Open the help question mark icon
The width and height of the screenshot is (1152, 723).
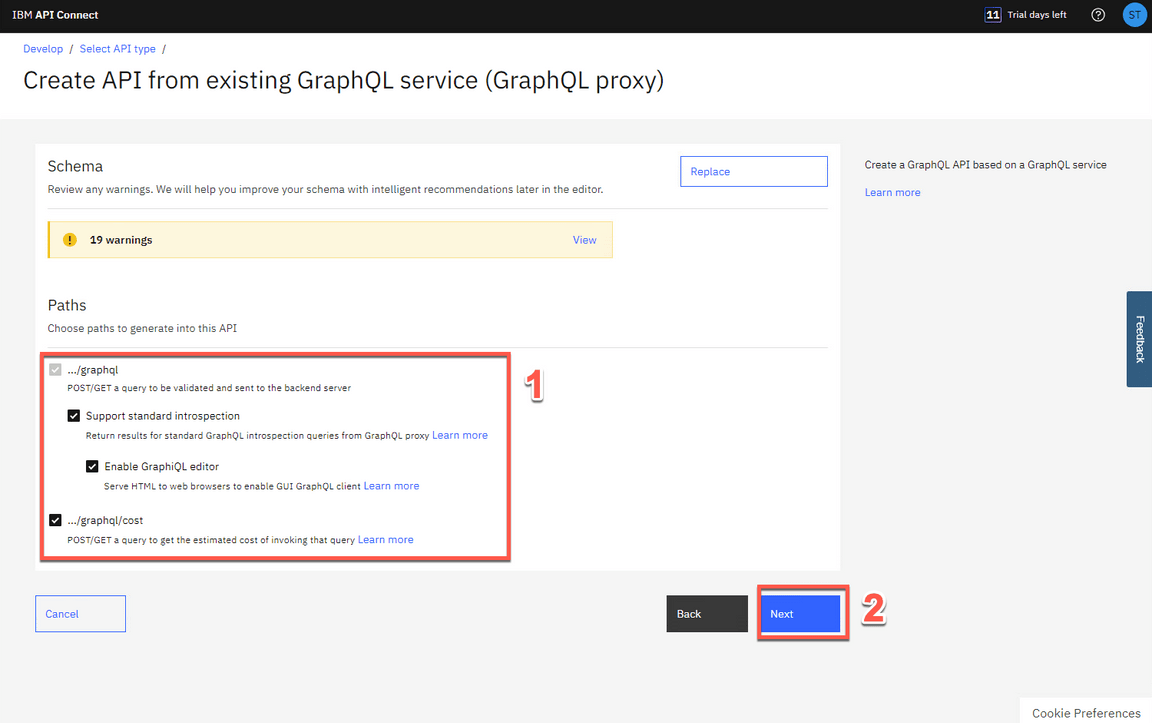click(x=1098, y=15)
